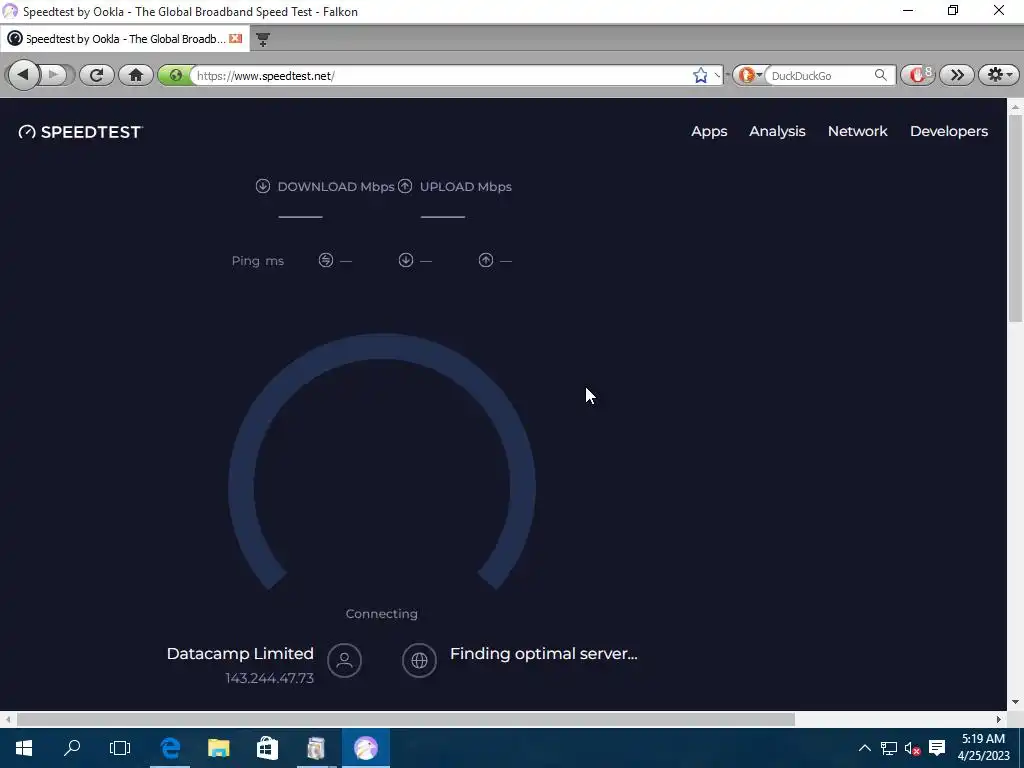Click the download latency icon in Ping row
Image resolution: width=1024 pixels, height=768 pixels.
tap(406, 260)
